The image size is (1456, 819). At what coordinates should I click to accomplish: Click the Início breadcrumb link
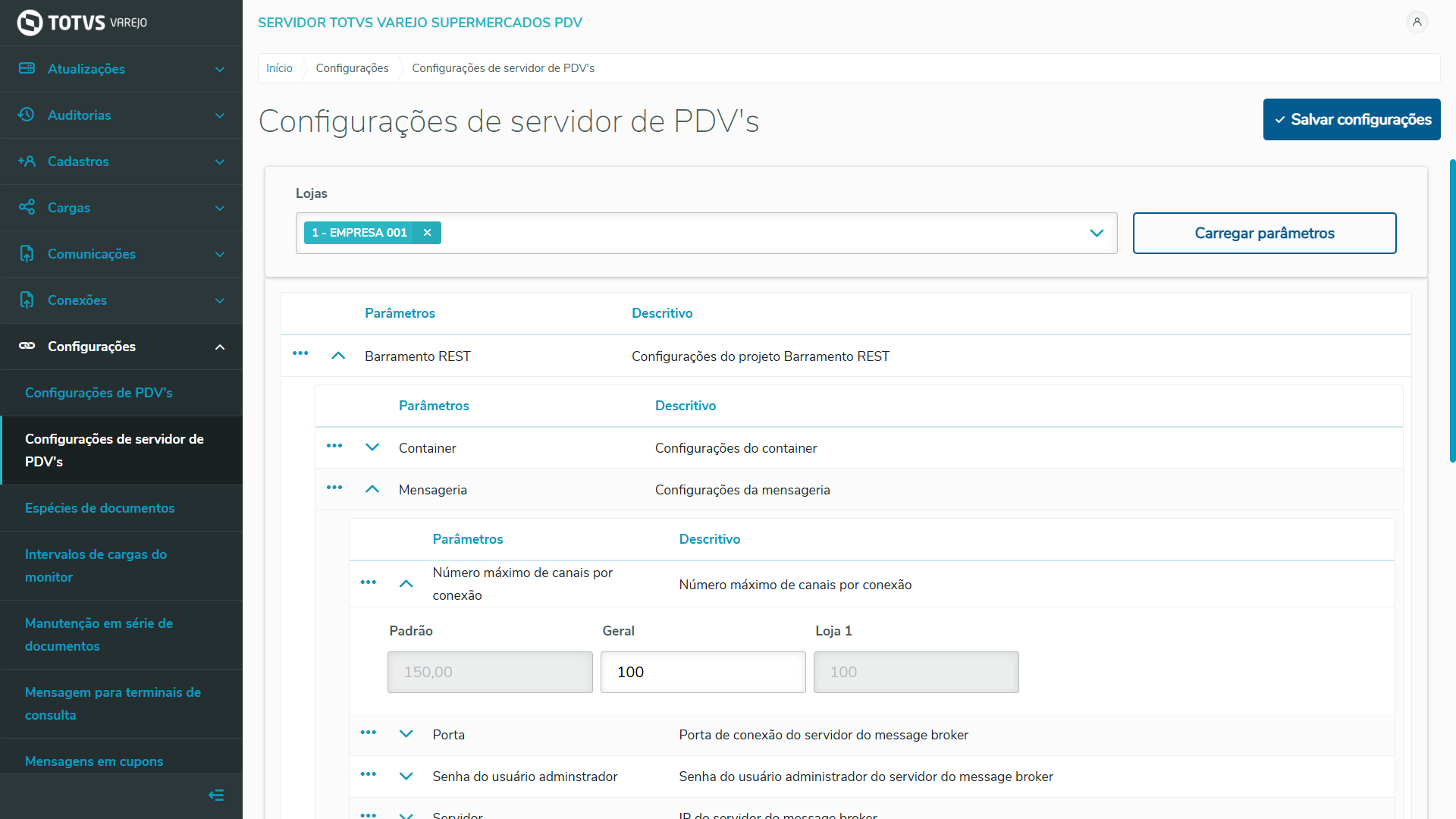[279, 68]
